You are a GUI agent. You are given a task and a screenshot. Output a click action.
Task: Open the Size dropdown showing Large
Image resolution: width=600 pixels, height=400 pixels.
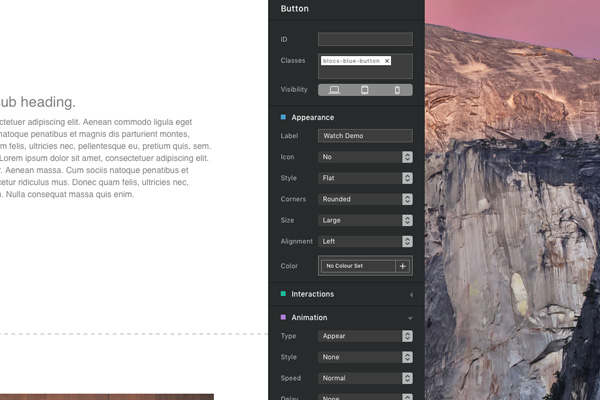(x=365, y=220)
